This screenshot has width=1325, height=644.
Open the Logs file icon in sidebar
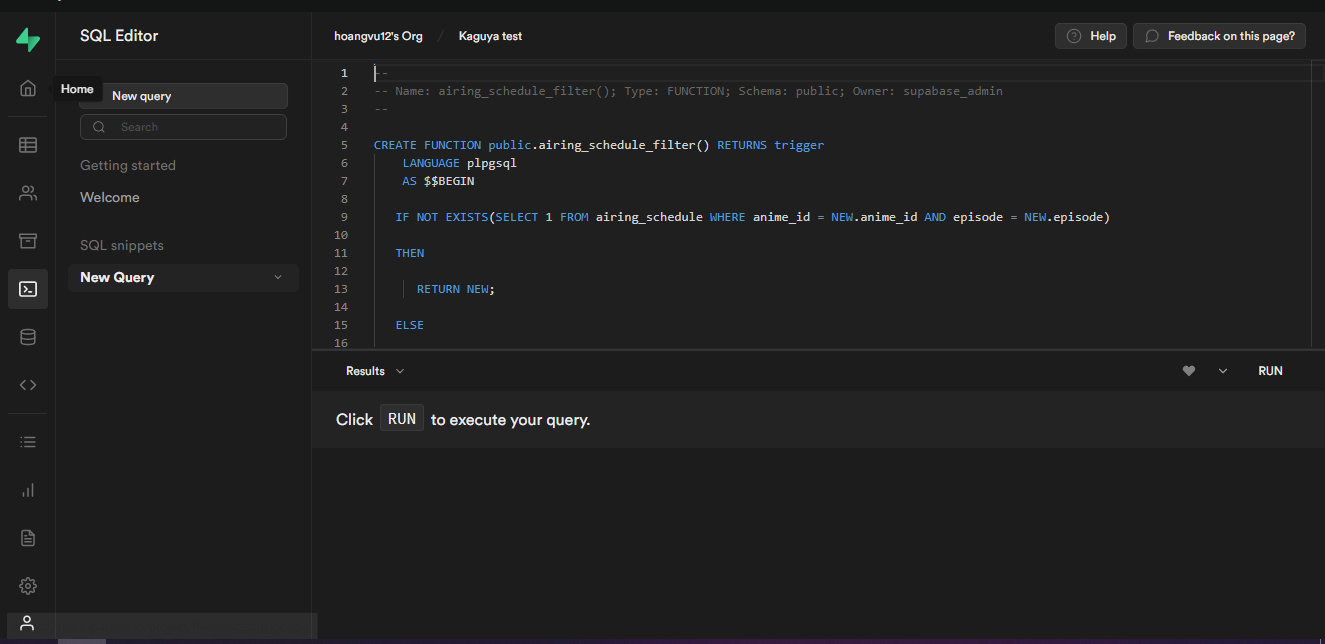point(27,538)
